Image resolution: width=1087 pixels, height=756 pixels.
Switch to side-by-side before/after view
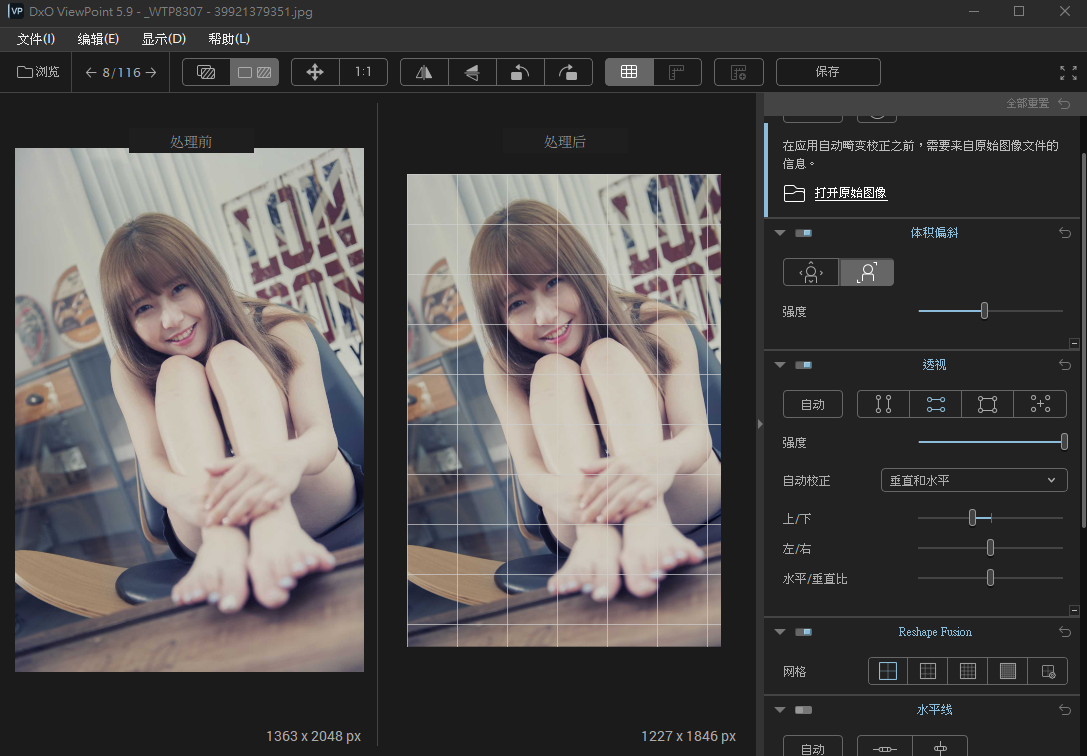[x=254, y=72]
